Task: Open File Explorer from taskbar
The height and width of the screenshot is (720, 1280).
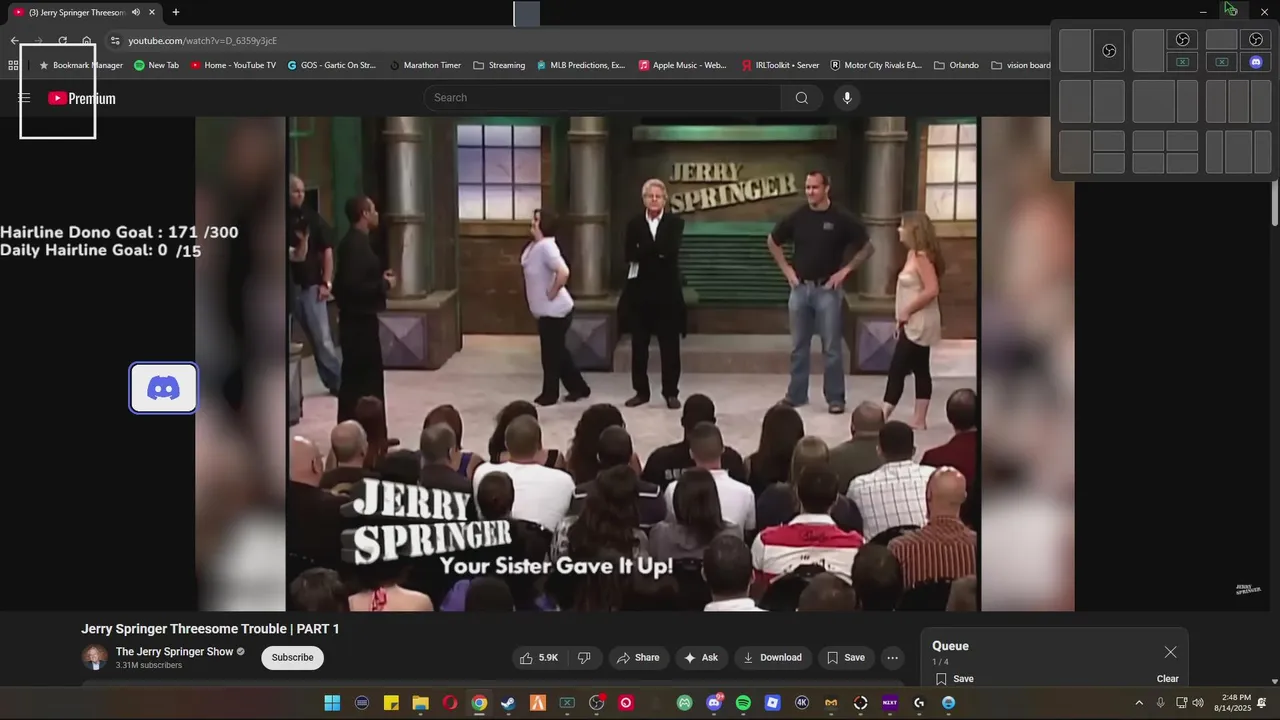Action: [x=420, y=703]
